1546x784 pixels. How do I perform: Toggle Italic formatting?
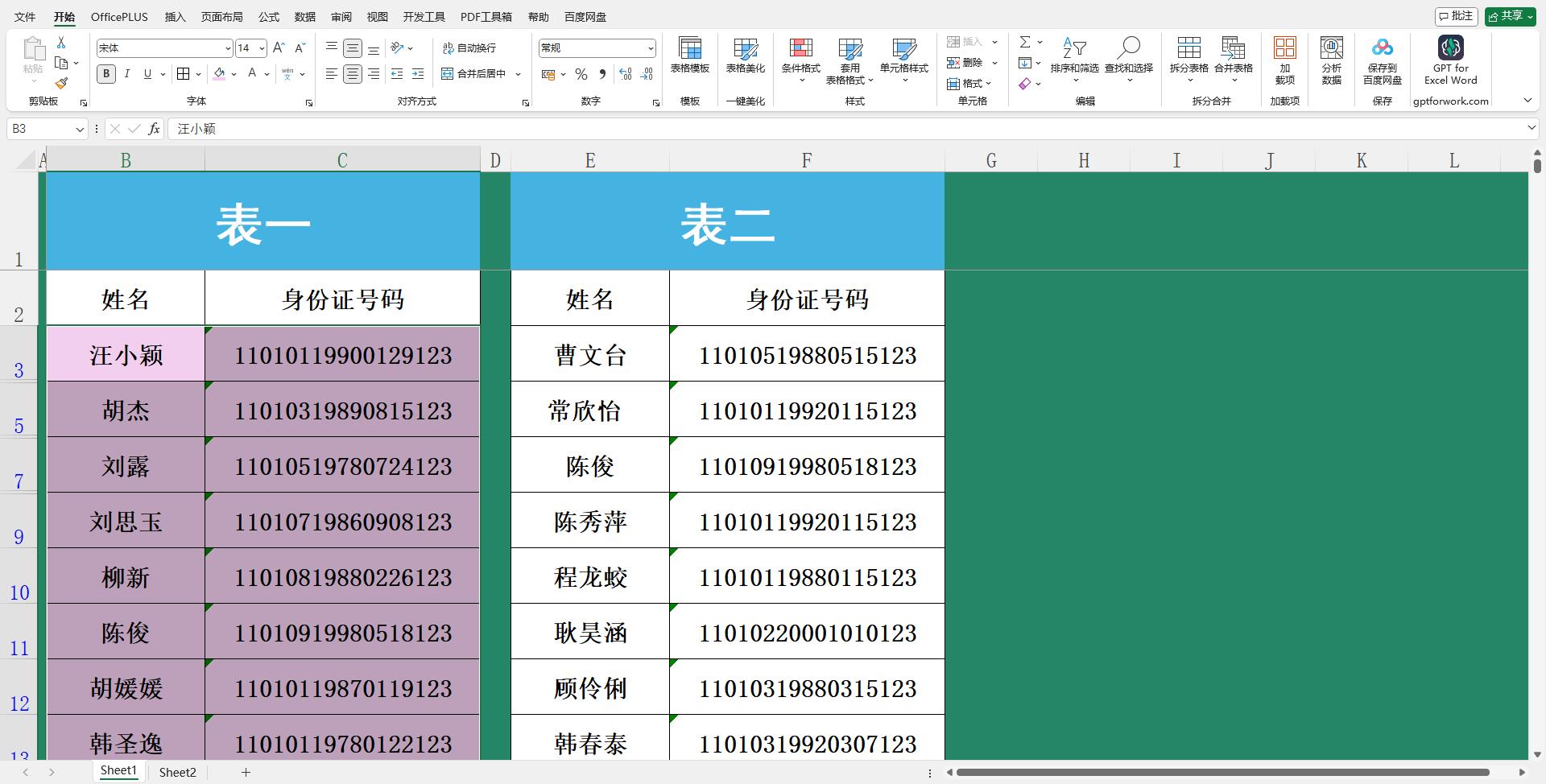(127, 74)
